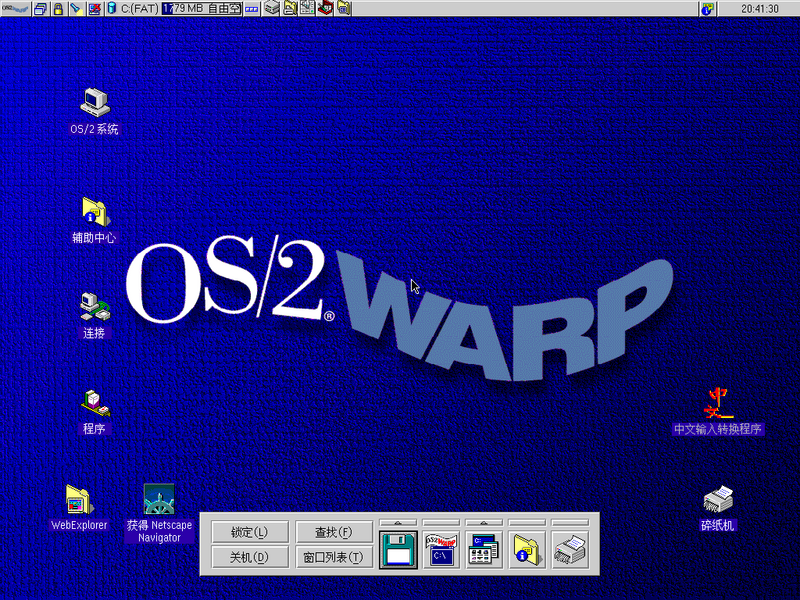Open the 程序 desktop icon
This screenshot has width=800, height=600.
[95, 403]
